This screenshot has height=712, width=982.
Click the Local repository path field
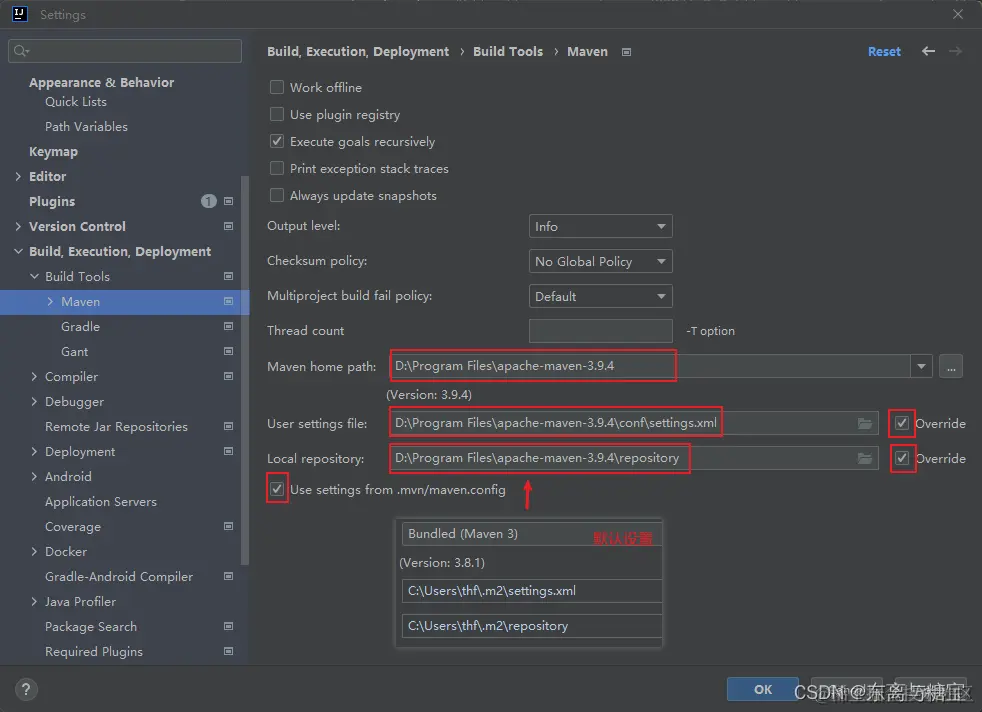click(634, 459)
